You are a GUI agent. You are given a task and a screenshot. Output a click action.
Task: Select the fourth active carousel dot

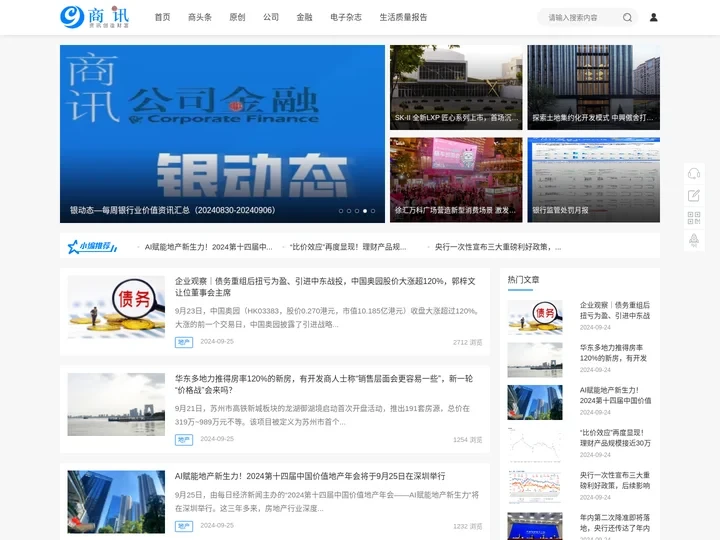click(365, 211)
